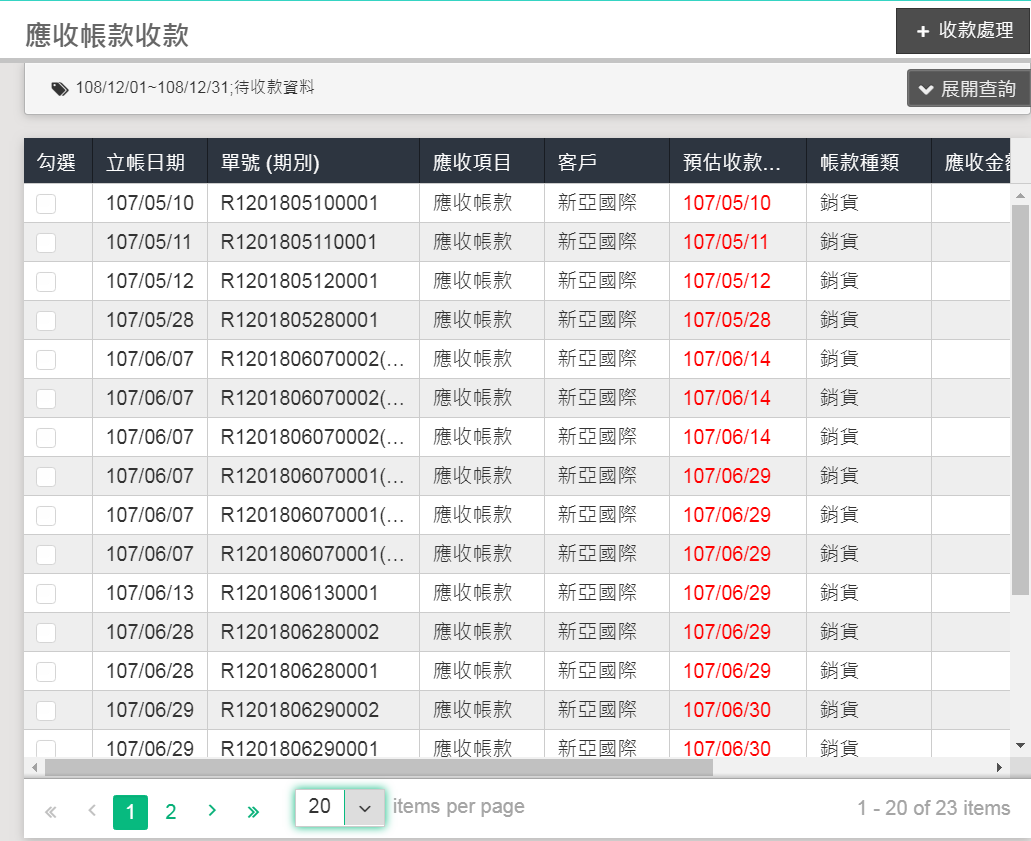Click the first page double-arrow icon
This screenshot has width=1031, height=841.
(x=51, y=811)
